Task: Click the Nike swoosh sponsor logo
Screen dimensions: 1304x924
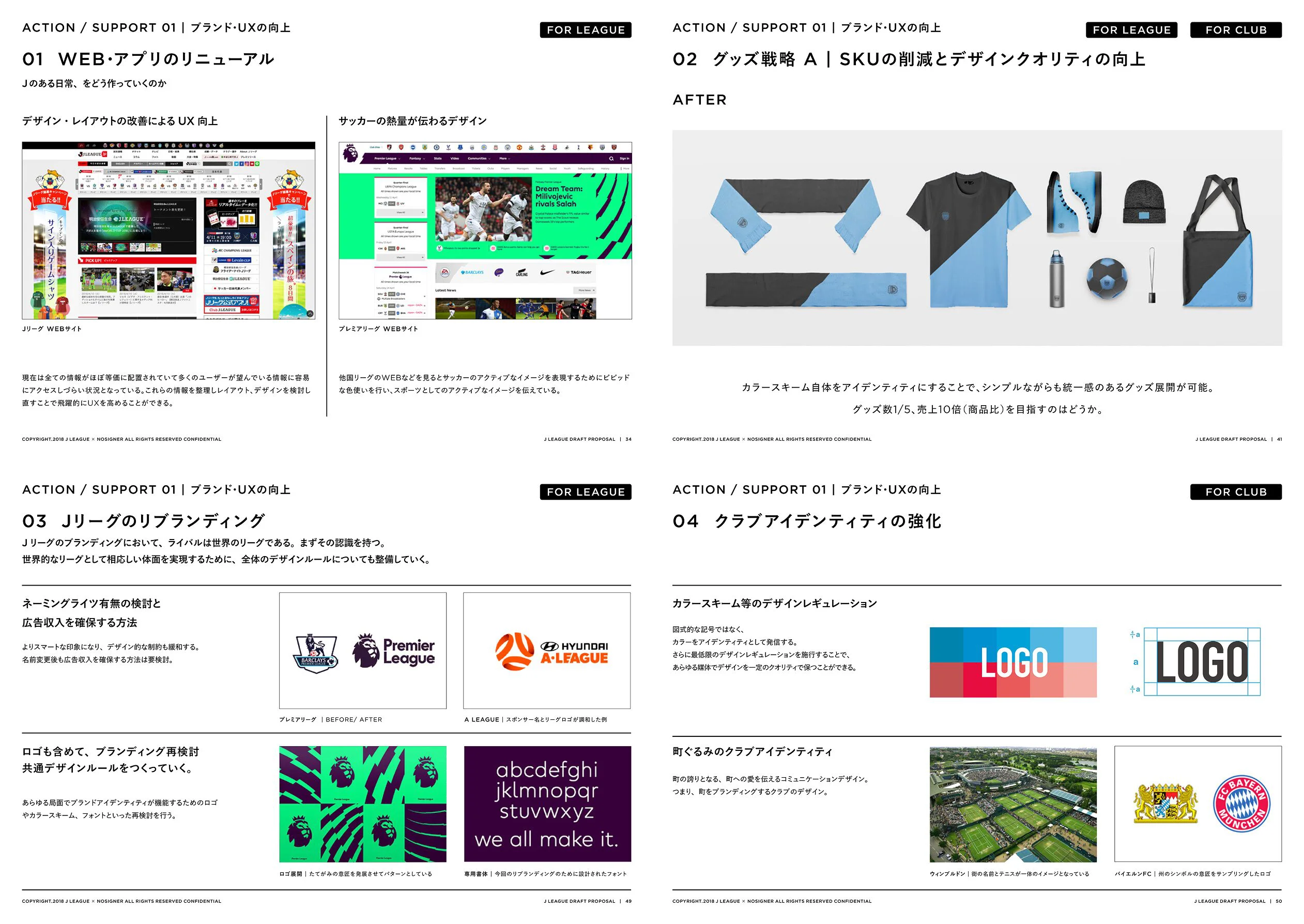Action: pos(547,272)
